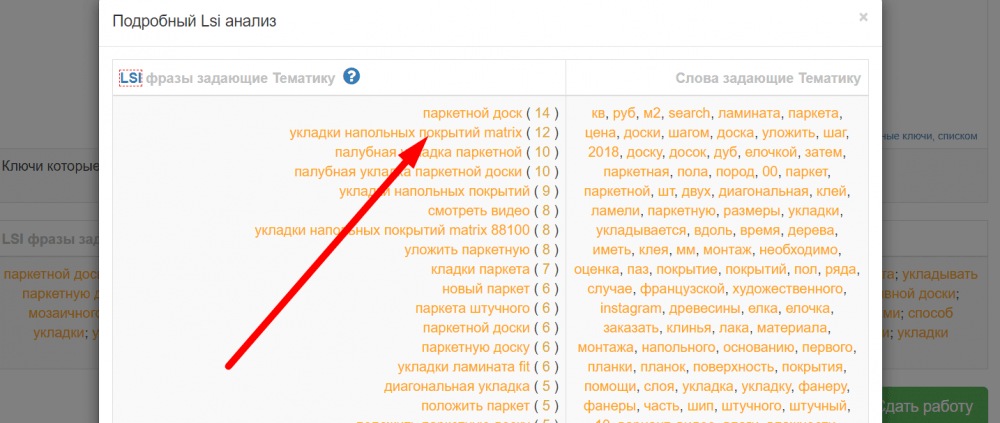Open the 'ключи, списком' link behind the dialog
The width and height of the screenshot is (1000, 423).
(929, 136)
